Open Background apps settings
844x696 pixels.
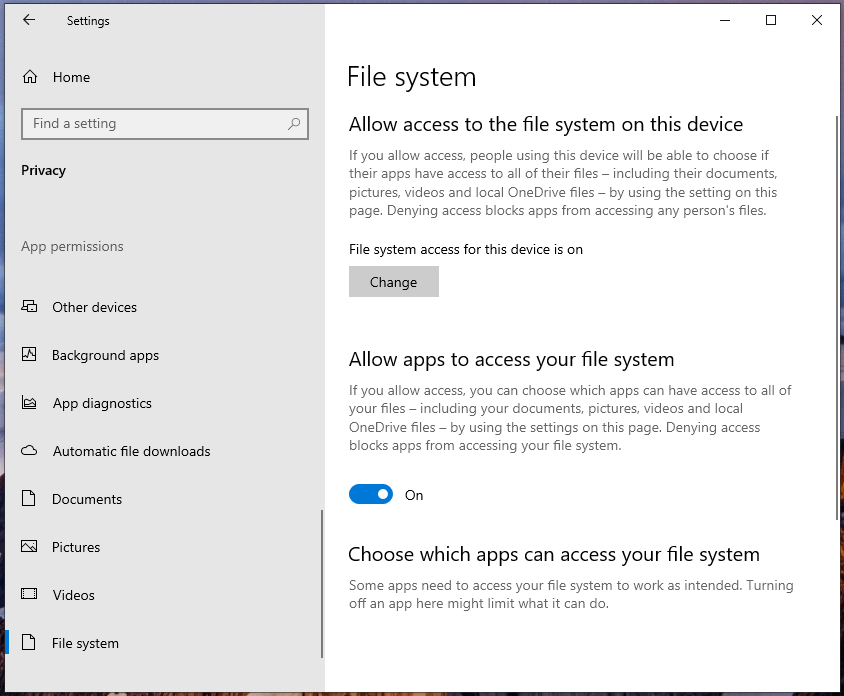[x=103, y=355]
